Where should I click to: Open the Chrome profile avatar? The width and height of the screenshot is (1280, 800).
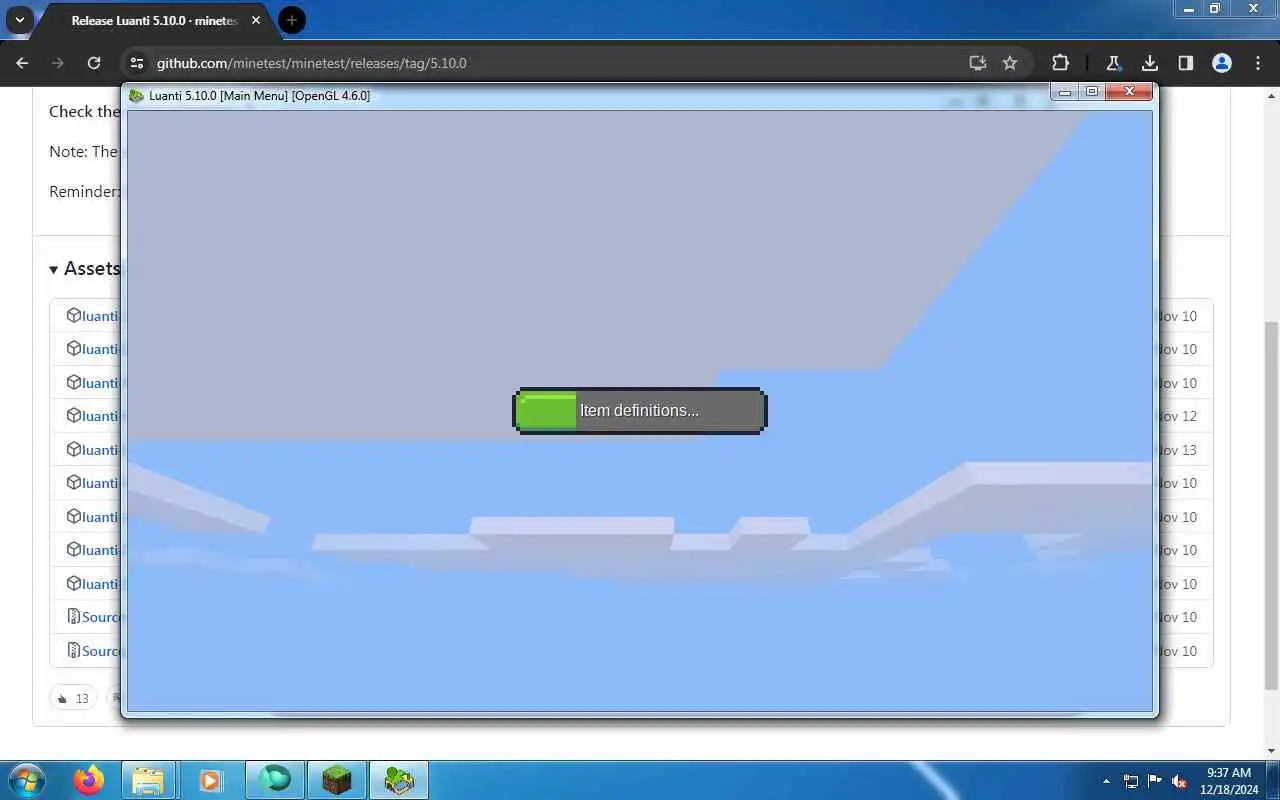coord(1222,63)
